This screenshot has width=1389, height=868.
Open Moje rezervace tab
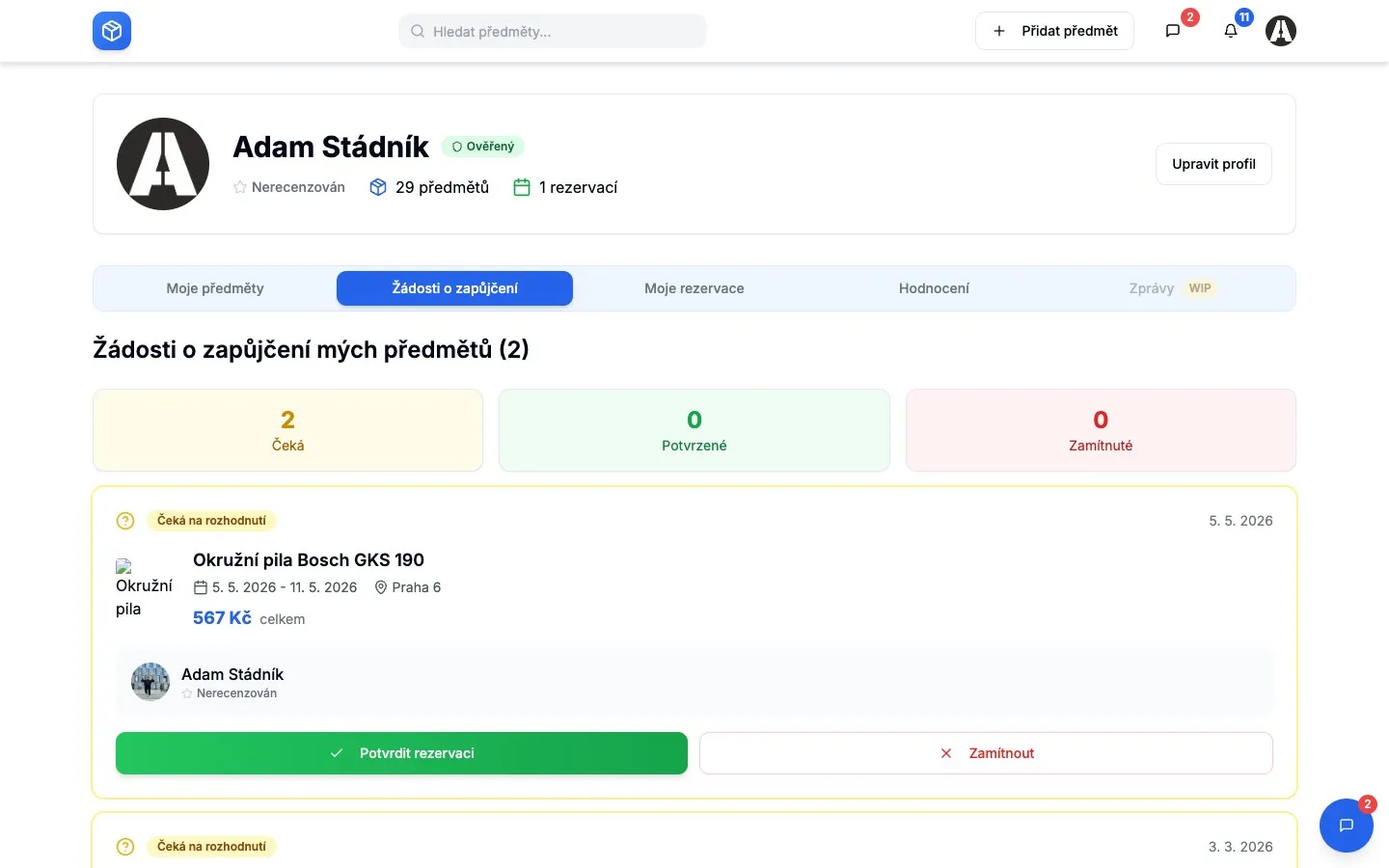pyautogui.click(x=694, y=288)
